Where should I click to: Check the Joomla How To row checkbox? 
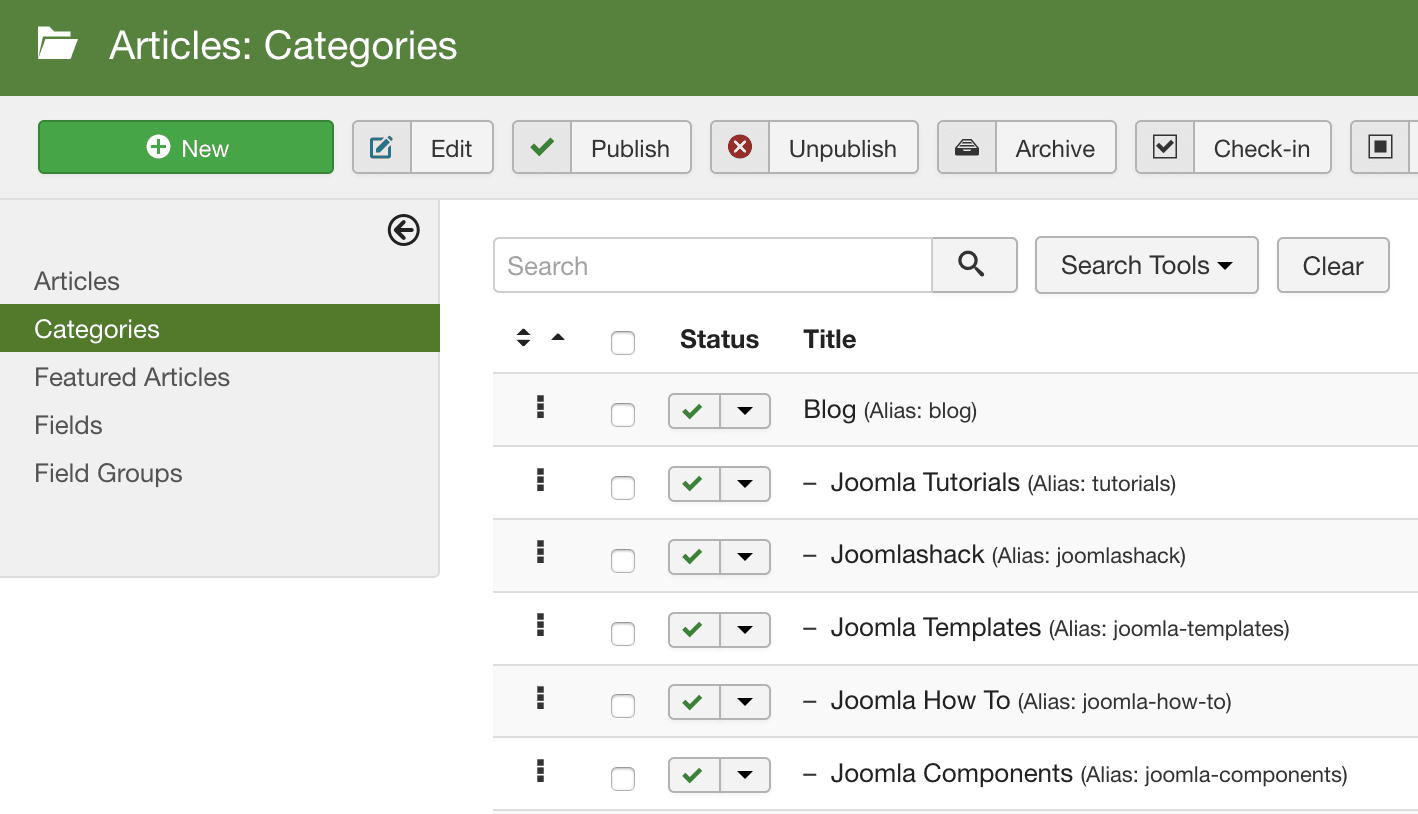[623, 707]
